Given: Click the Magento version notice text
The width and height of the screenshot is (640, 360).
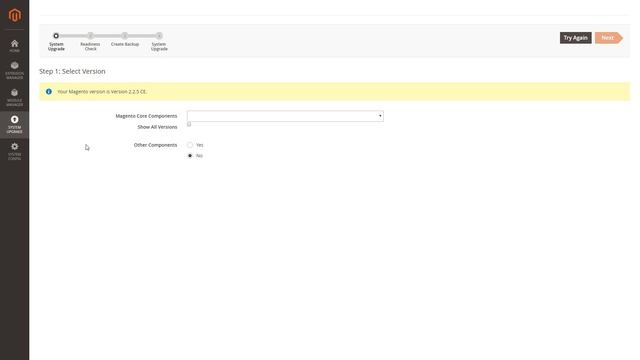Looking at the screenshot, I should coord(102,92).
